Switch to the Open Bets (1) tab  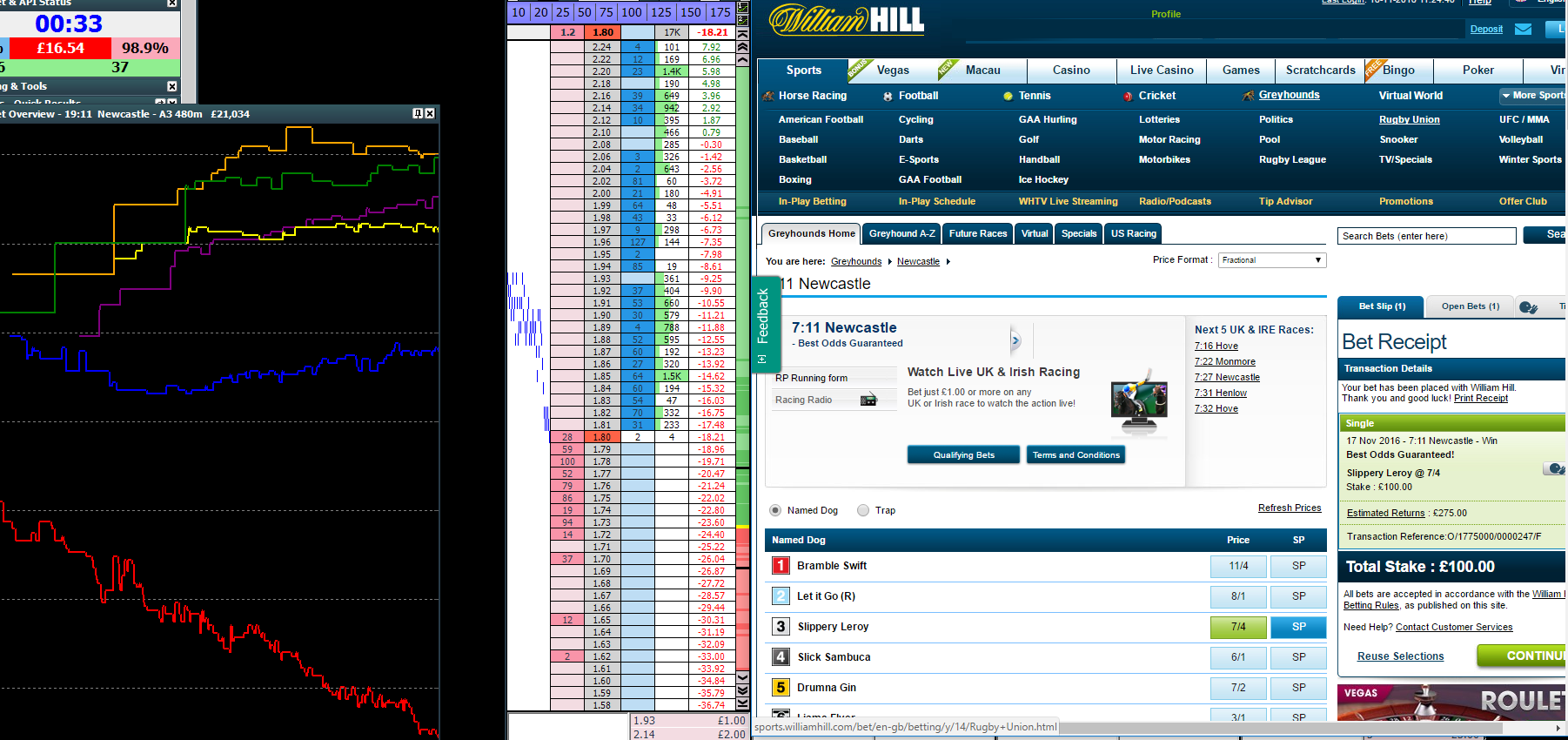[1470, 306]
